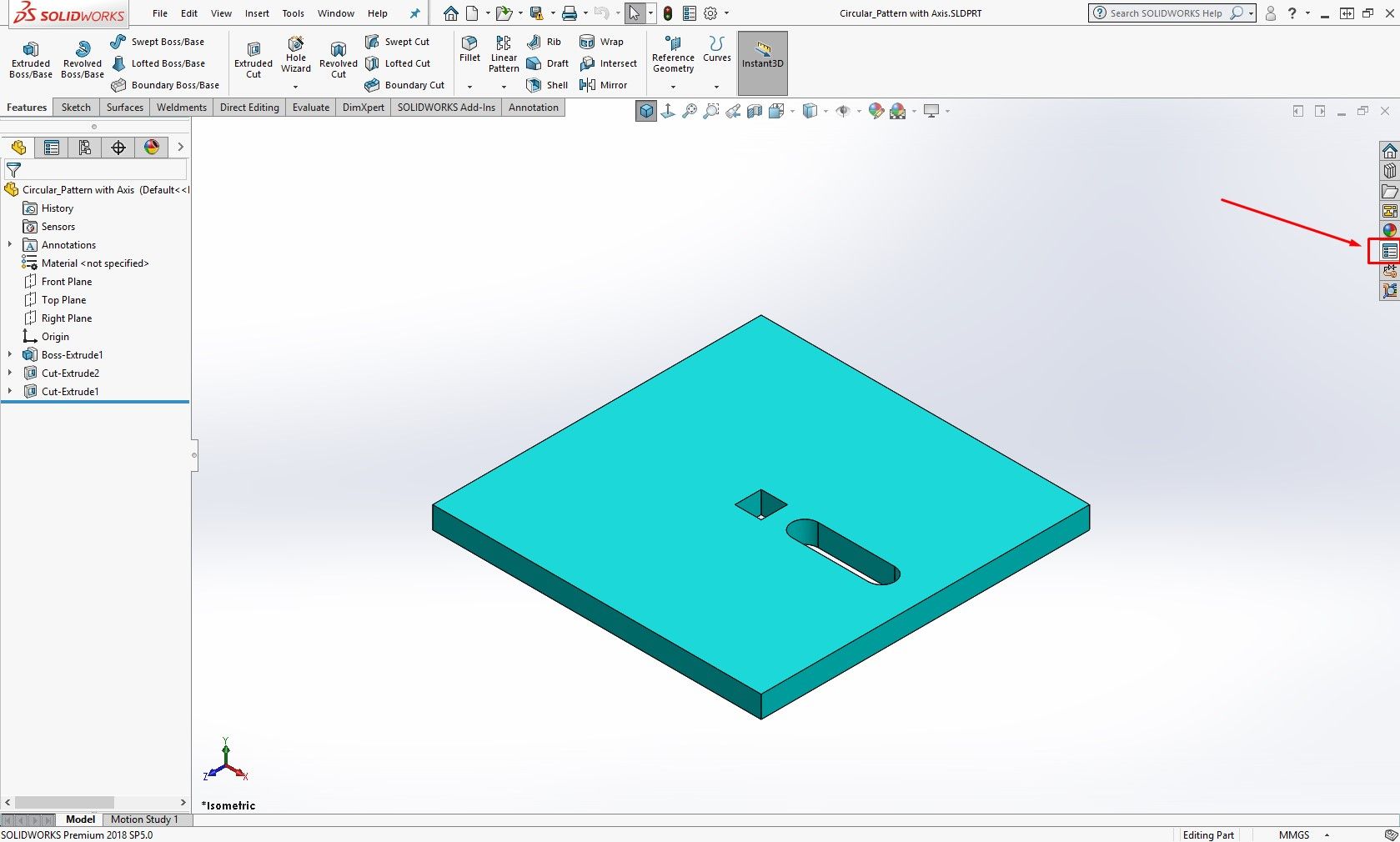Open the ConfigurationManager tab icon
The height and width of the screenshot is (842, 1400).
[x=85, y=148]
